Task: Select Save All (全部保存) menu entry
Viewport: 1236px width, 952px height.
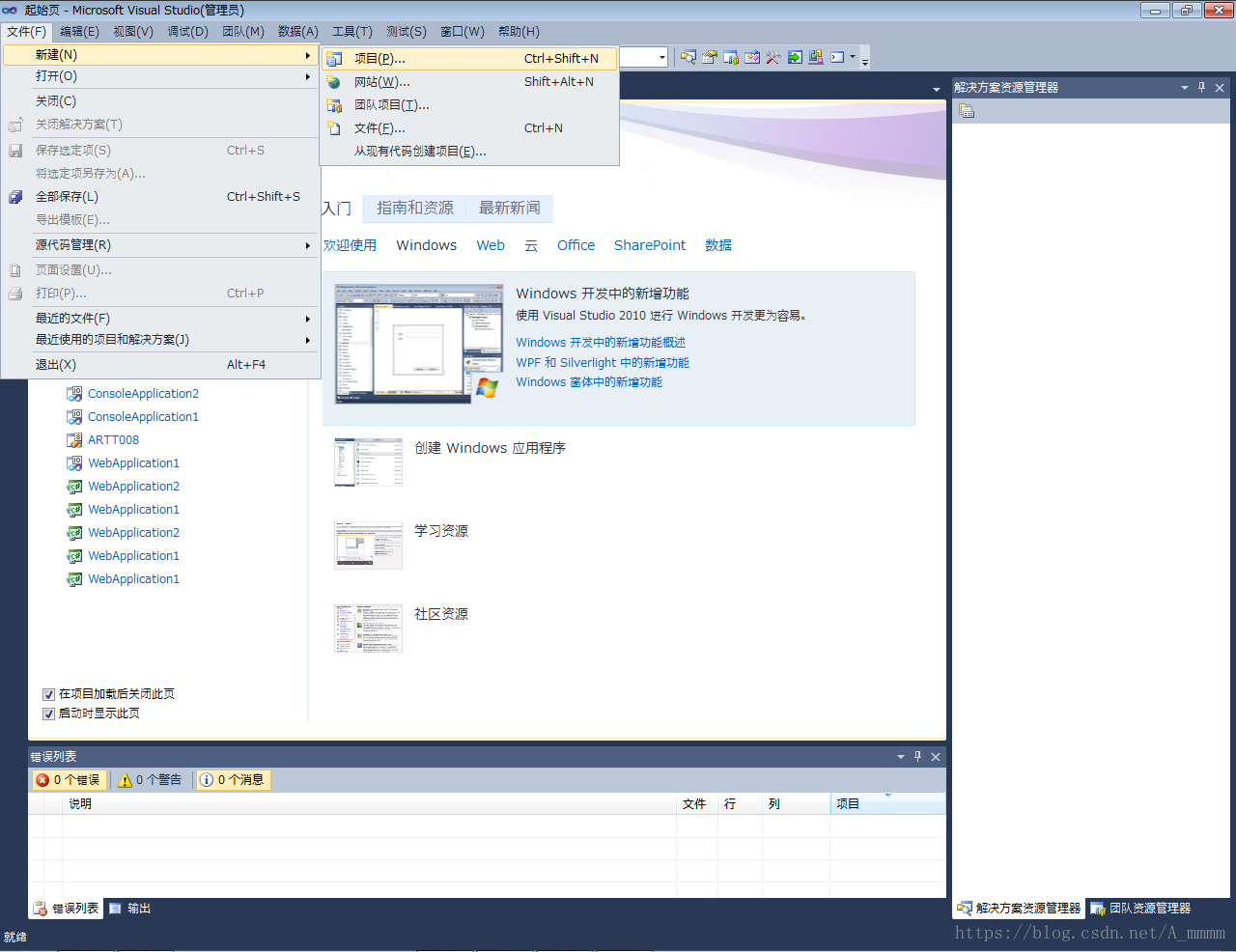Action: 160,197
